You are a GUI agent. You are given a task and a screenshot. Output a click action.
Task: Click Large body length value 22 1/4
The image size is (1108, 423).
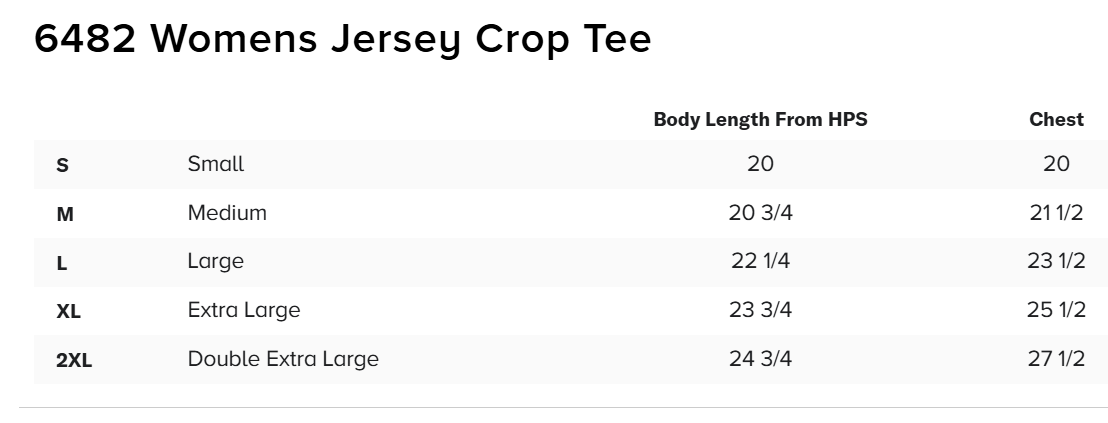[760, 261]
